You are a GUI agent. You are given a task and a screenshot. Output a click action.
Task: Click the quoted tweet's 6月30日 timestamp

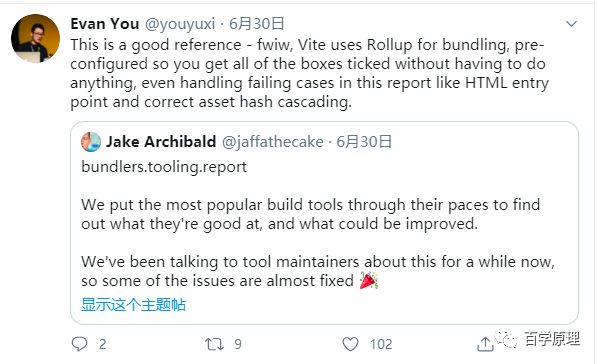[x=364, y=142]
